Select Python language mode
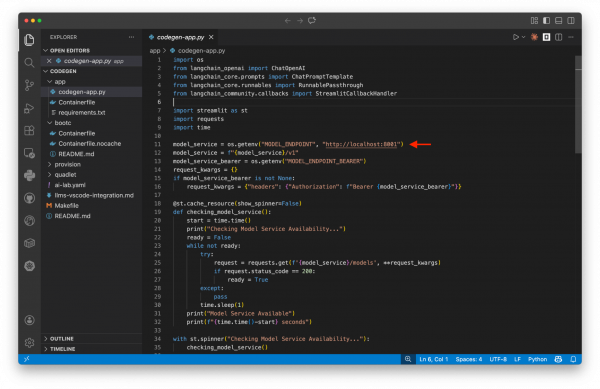 tap(537, 359)
